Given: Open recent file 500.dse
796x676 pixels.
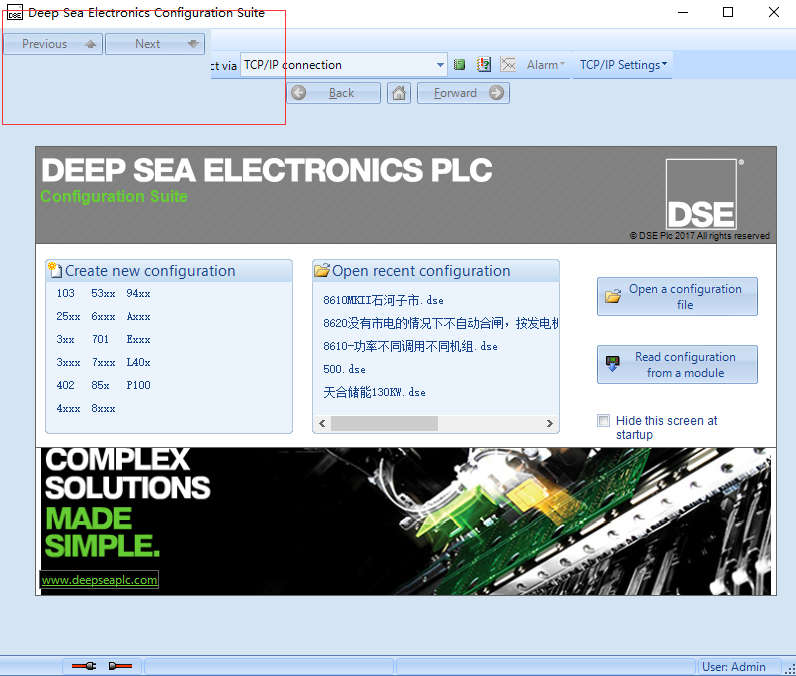Looking at the screenshot, I should 344,369.
